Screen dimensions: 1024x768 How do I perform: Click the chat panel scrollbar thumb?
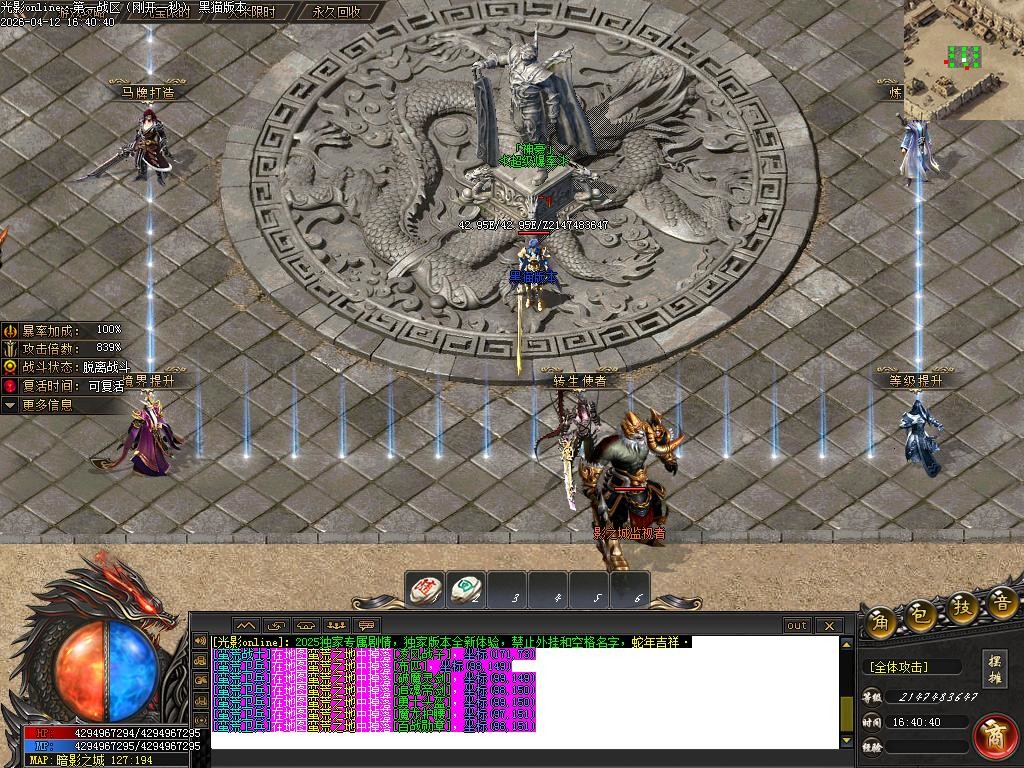(x=847, y=712)
